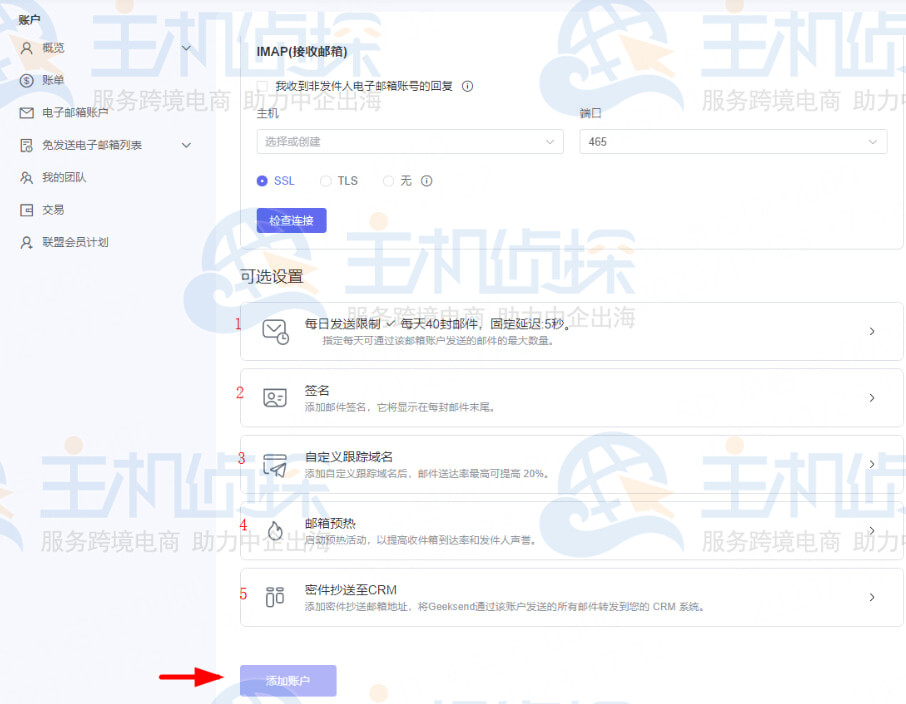The width and height of the screenshot is (906, 704).
Task: Select 账户 at top of sidebar
Action: point(30,18)
